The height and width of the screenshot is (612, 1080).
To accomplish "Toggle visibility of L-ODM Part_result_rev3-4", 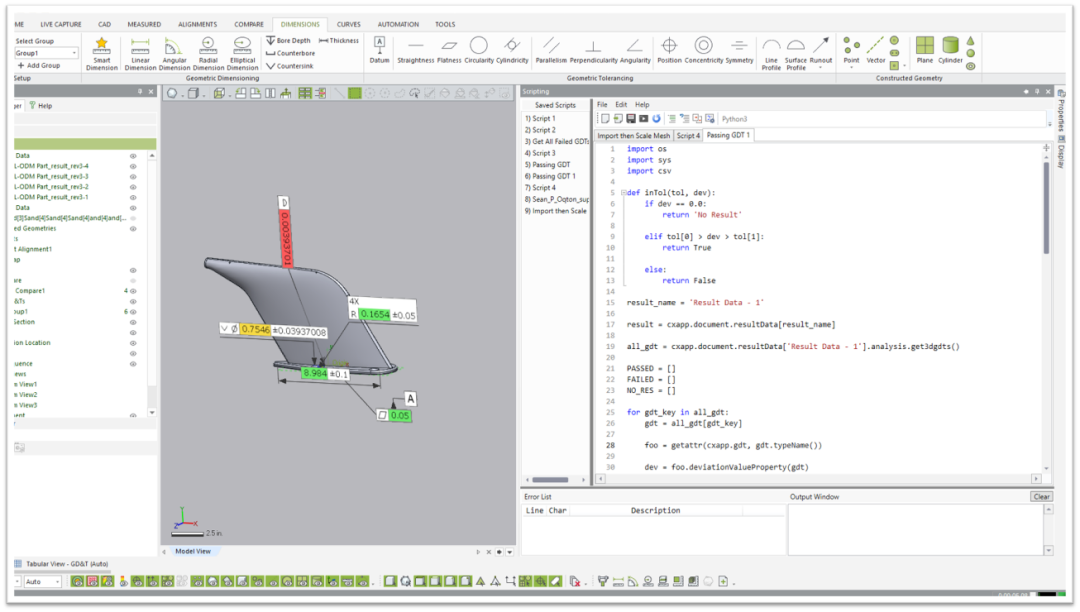I will click(x=133, y=166).
